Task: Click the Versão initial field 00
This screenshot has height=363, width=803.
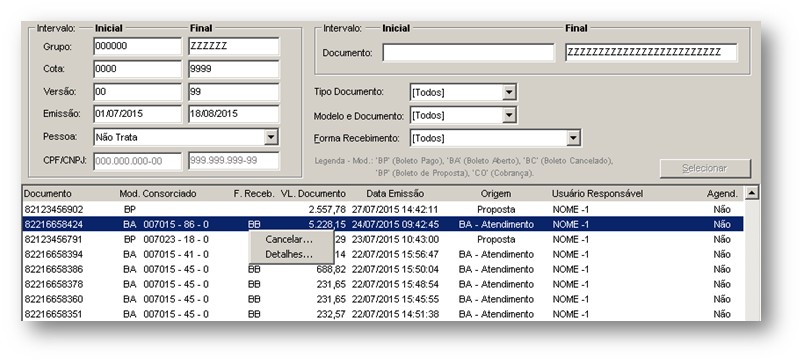Action: coord(137,92)
